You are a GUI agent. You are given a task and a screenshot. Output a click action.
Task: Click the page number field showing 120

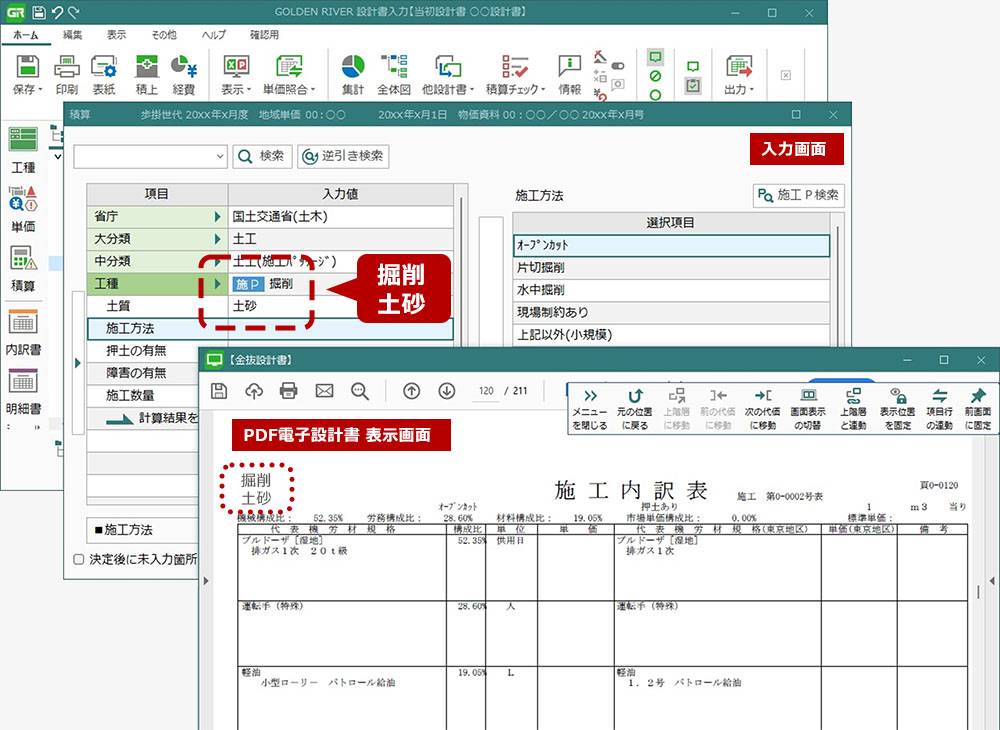486,391
